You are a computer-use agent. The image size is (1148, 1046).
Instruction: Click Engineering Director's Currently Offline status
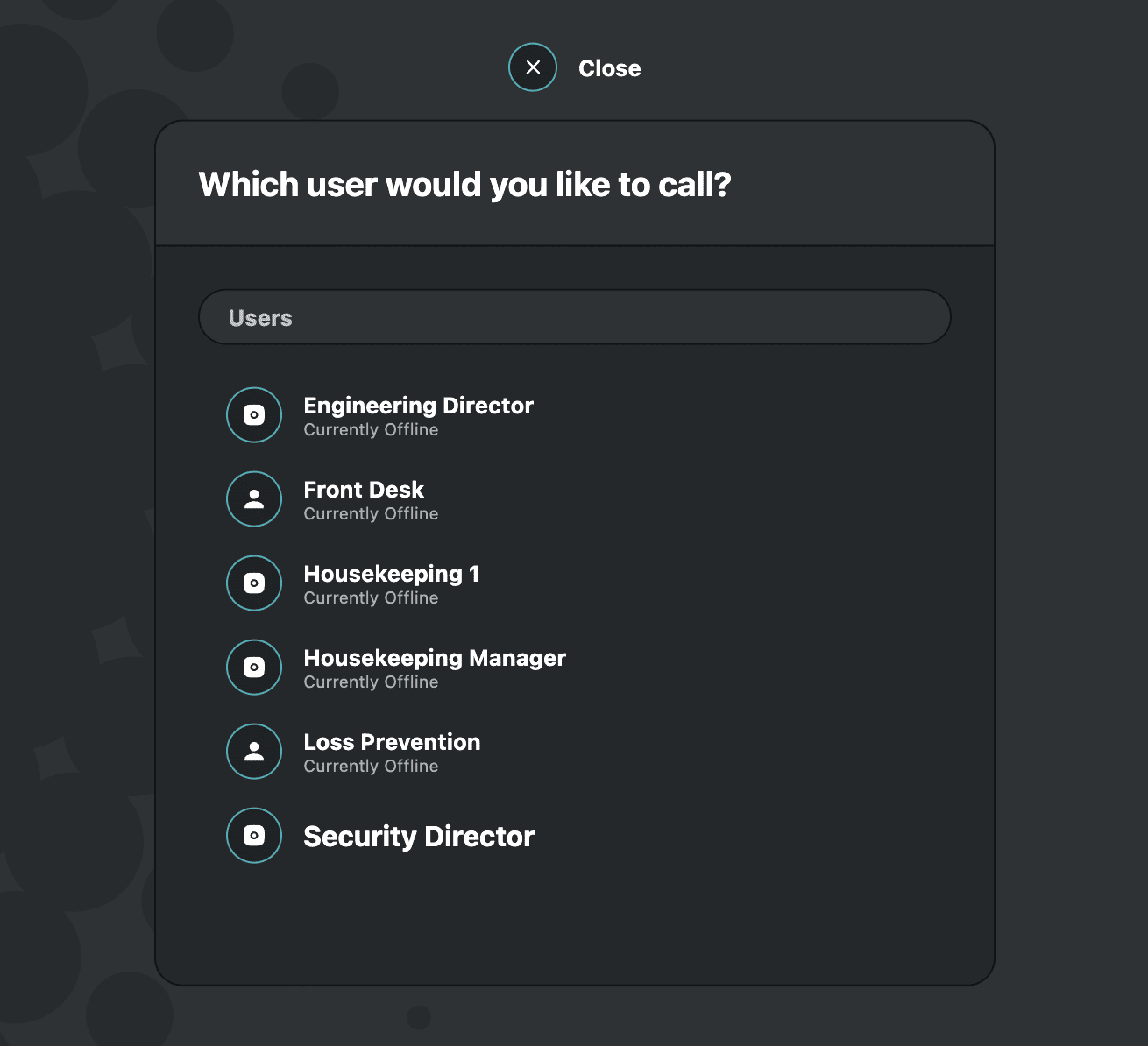pos(371,430)
